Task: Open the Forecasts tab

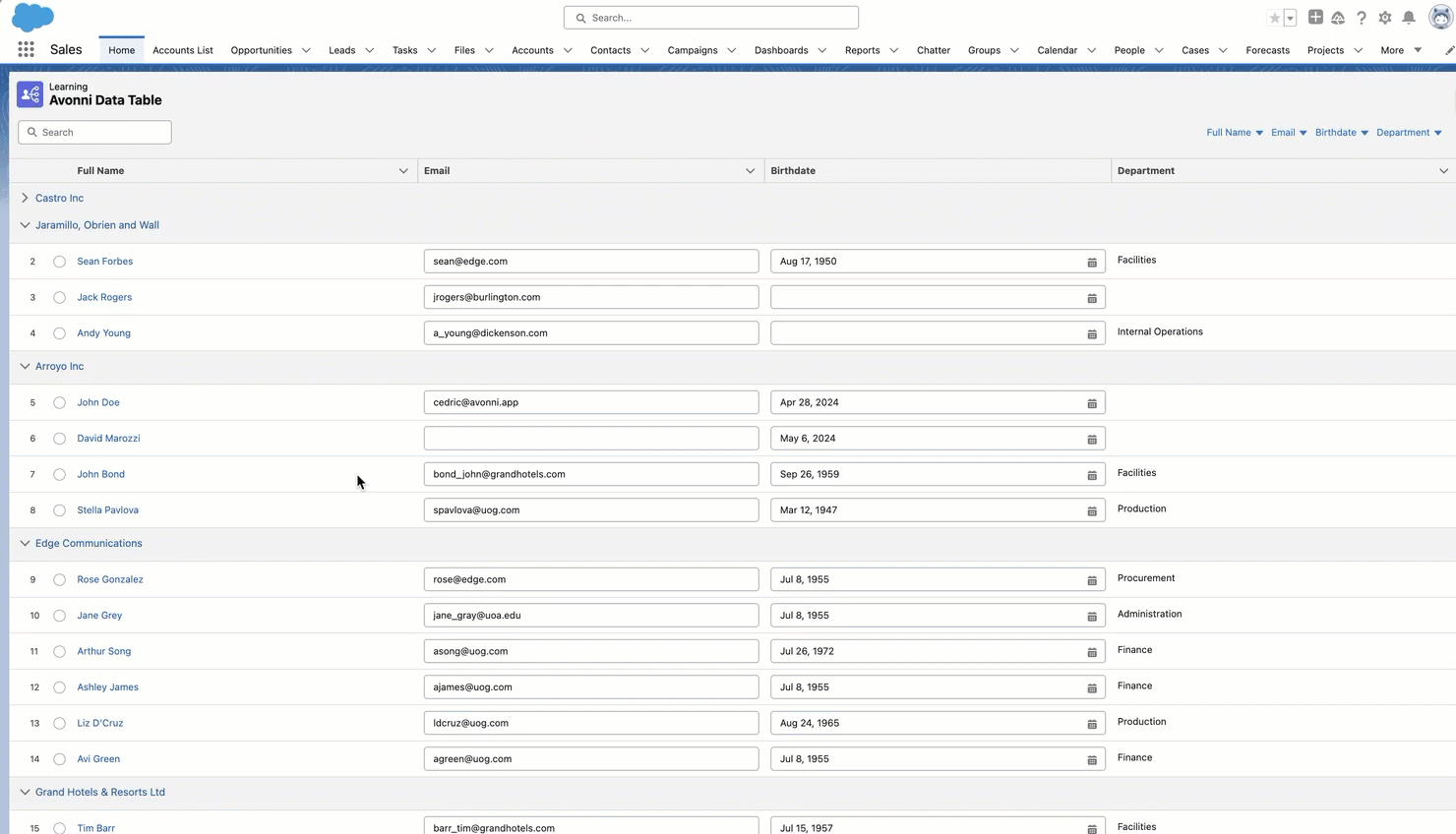Action: coord(1267,50)
